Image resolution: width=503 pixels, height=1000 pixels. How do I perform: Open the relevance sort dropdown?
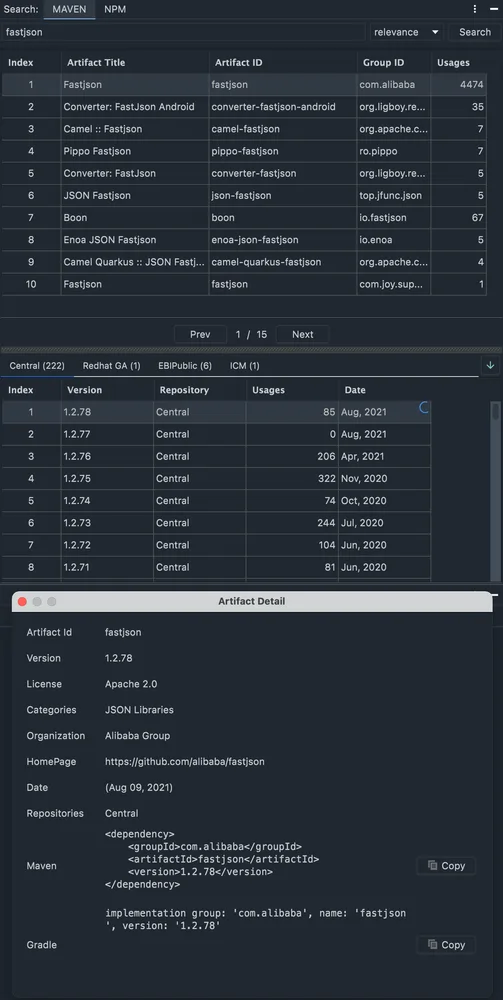(407, 32)
